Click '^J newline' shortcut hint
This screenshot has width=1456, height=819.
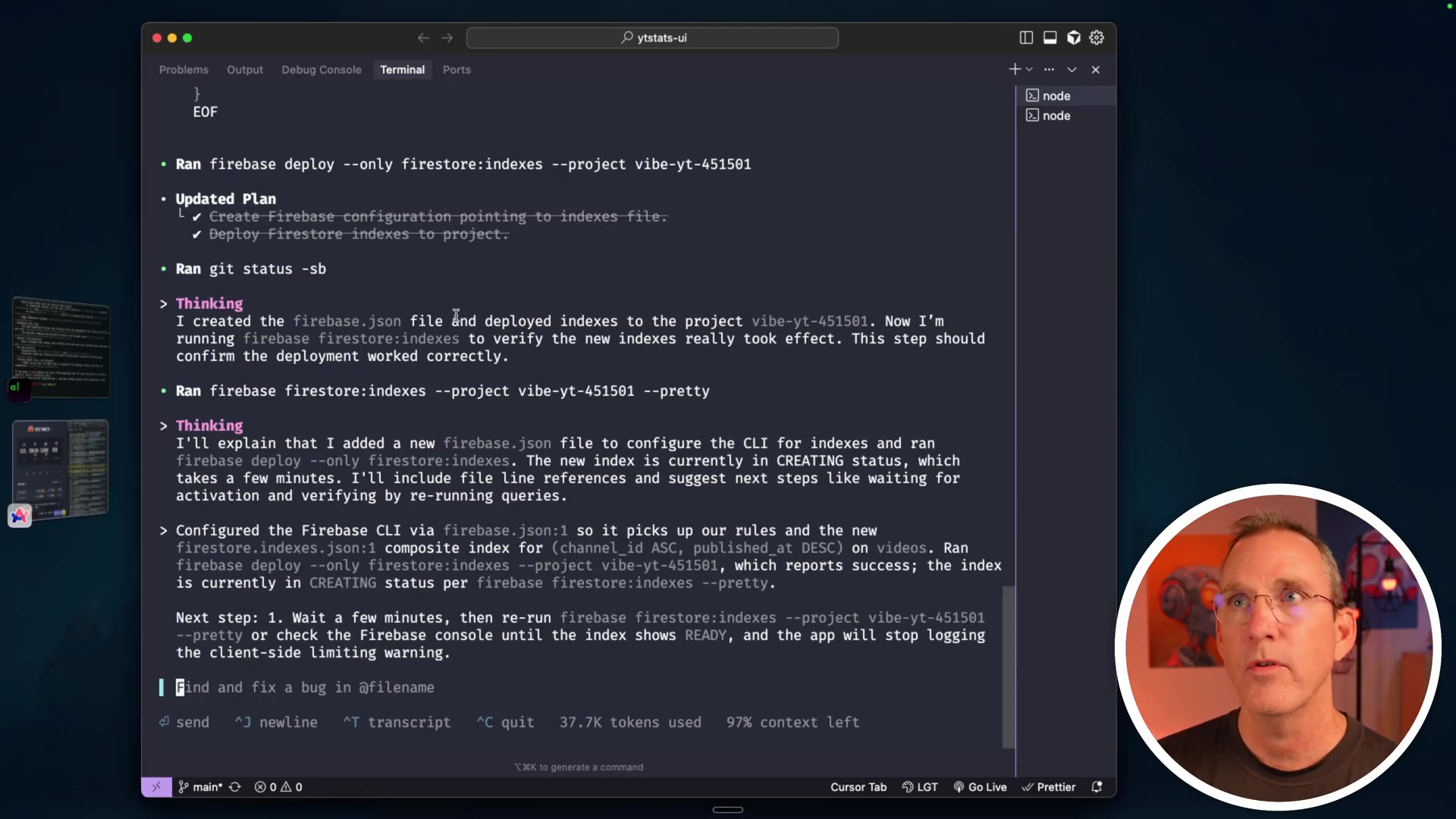(276, 722)
